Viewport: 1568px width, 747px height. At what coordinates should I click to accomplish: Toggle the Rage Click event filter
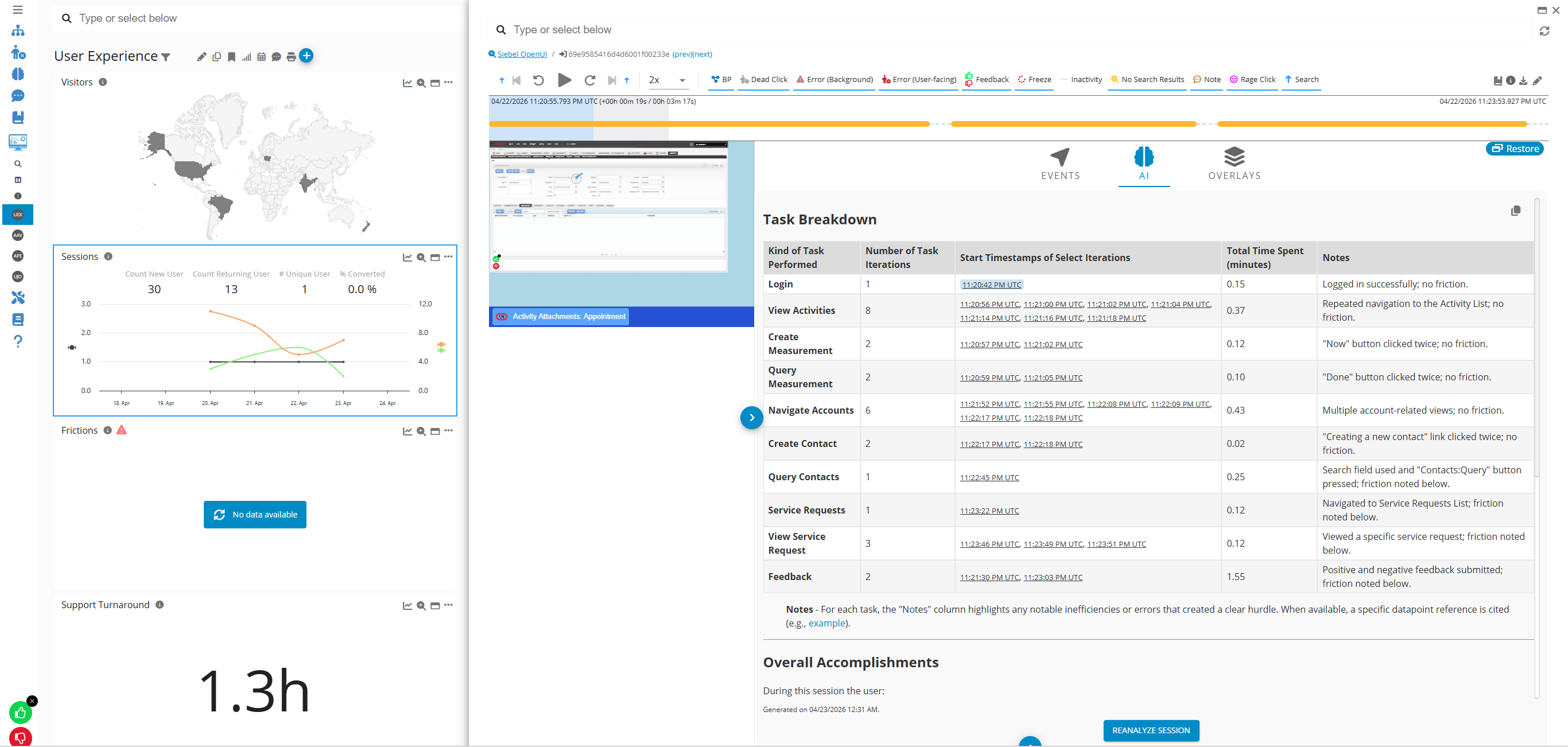point(1252,80)
